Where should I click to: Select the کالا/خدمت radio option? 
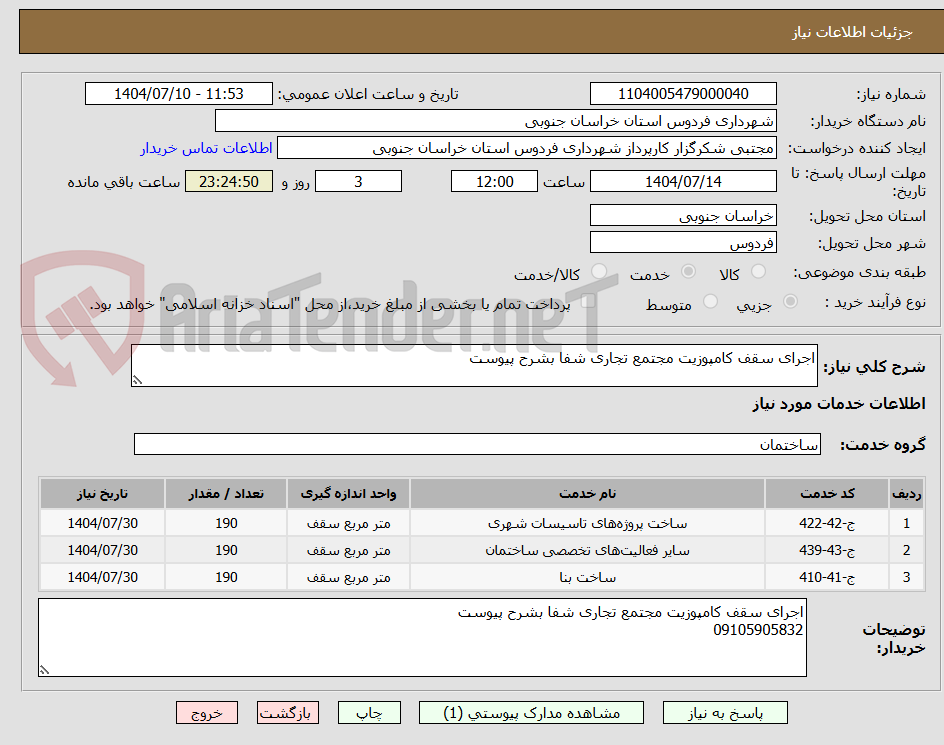[597, 272]
